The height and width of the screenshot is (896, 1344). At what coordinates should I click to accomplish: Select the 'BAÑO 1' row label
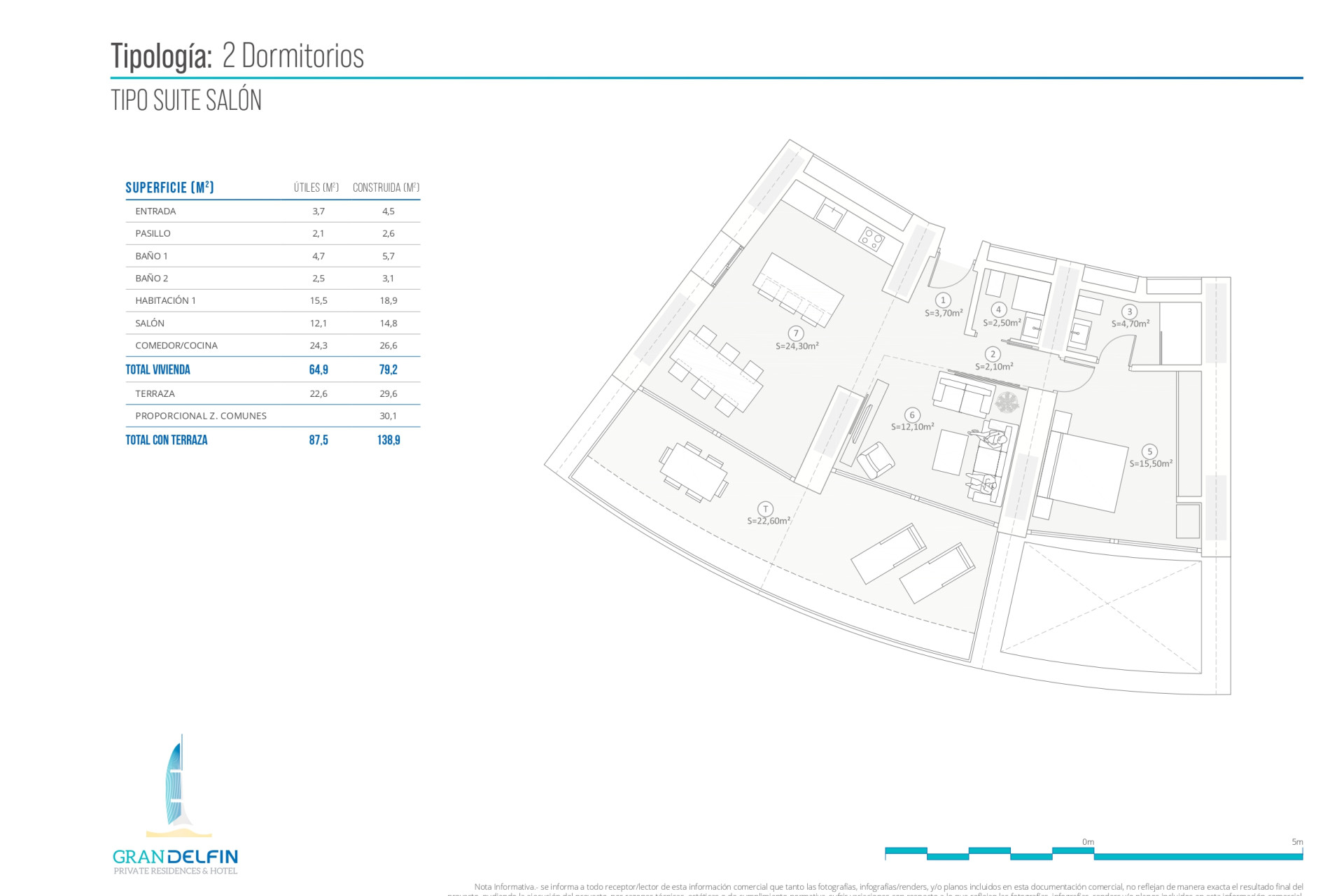click(x=151, y=256)
